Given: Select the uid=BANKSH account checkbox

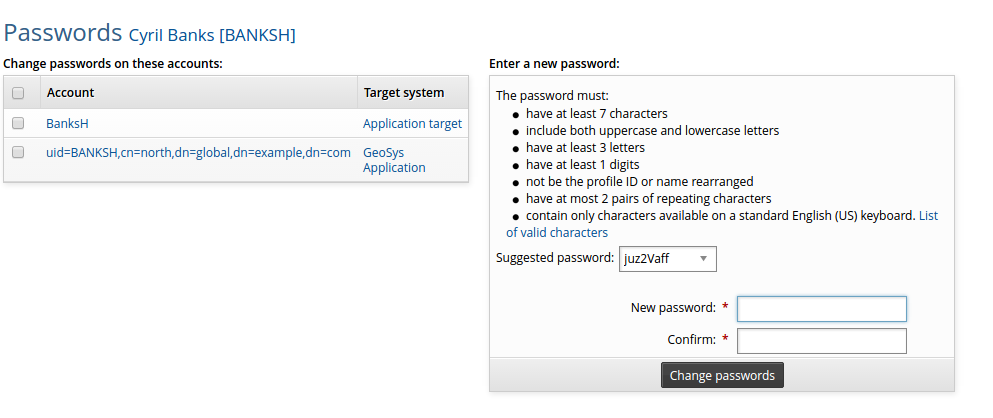Looking at the screenshot, I should (x=18, y=152).
